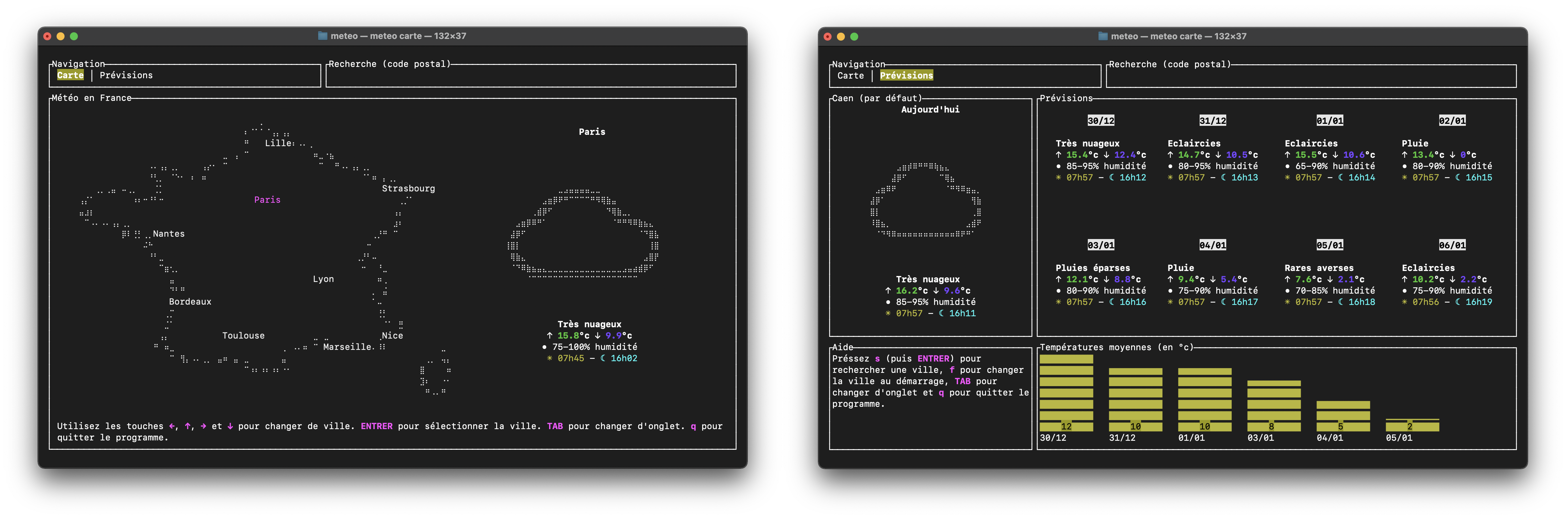Screen dimensions: 1568x516
Task: Select Strasbourg on the France map
Action: [408, 188]
